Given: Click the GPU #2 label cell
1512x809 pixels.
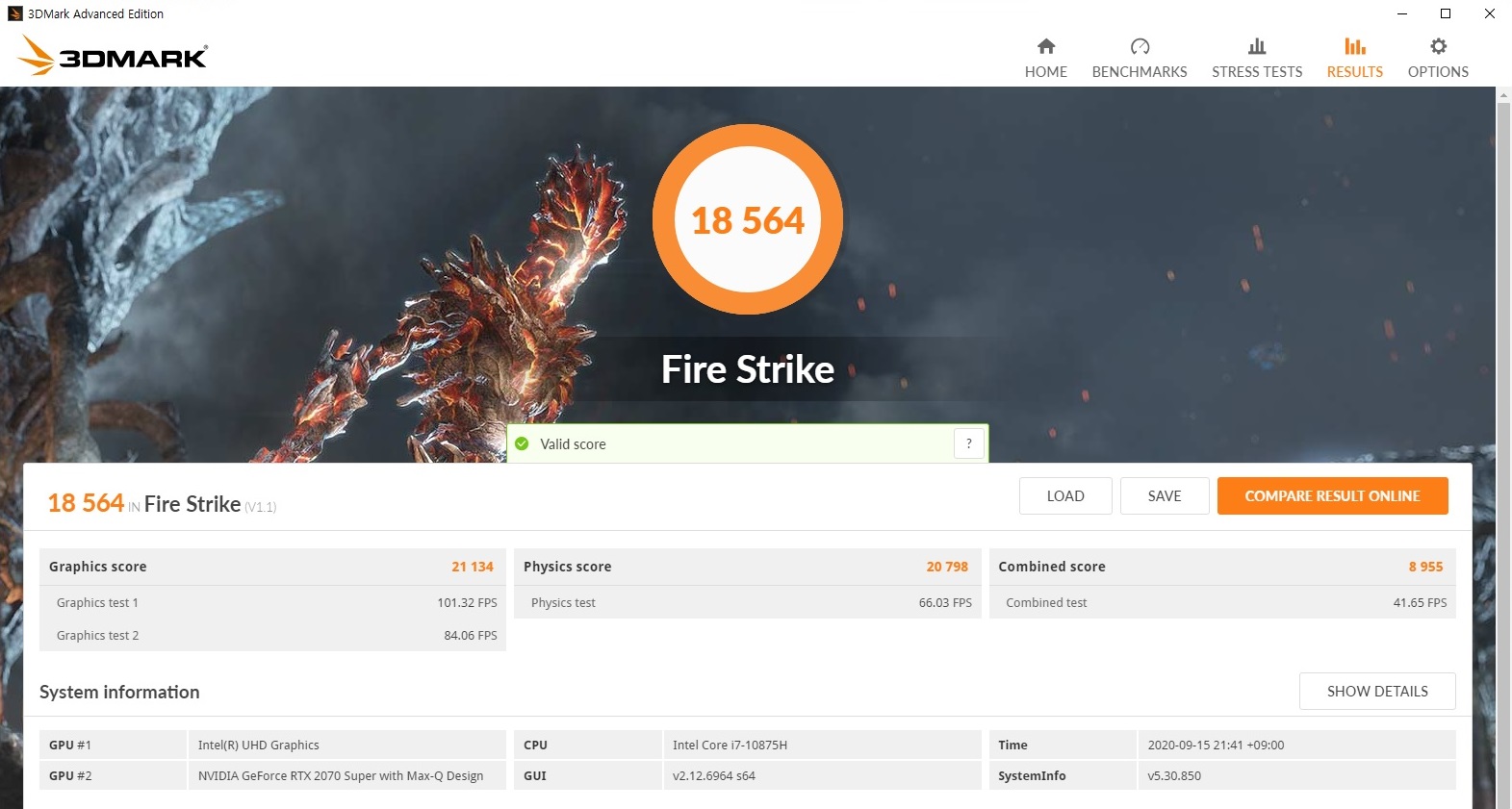Looking at the screenshot, I should click(113, 775).
